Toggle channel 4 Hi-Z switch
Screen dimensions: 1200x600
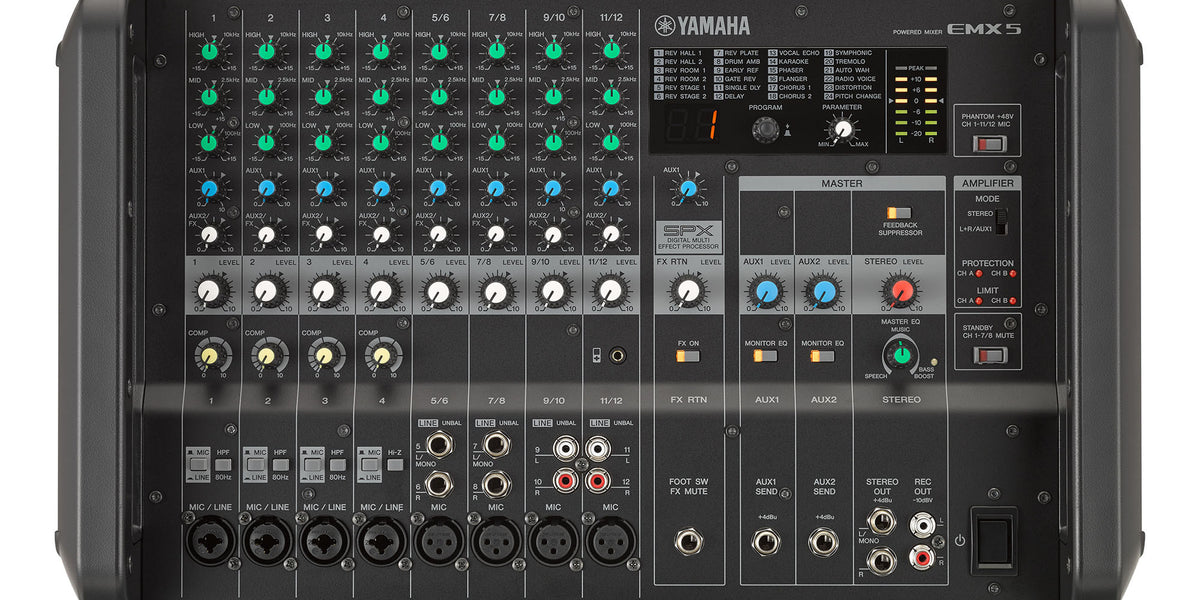394,465
